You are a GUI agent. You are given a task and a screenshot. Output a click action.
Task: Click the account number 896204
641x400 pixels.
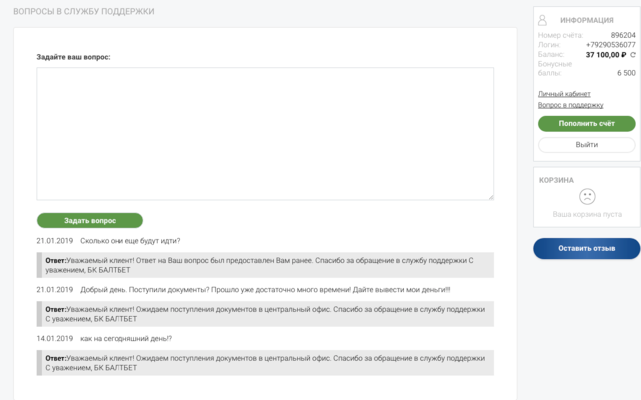pyautogui.click(x=622, y=35)
